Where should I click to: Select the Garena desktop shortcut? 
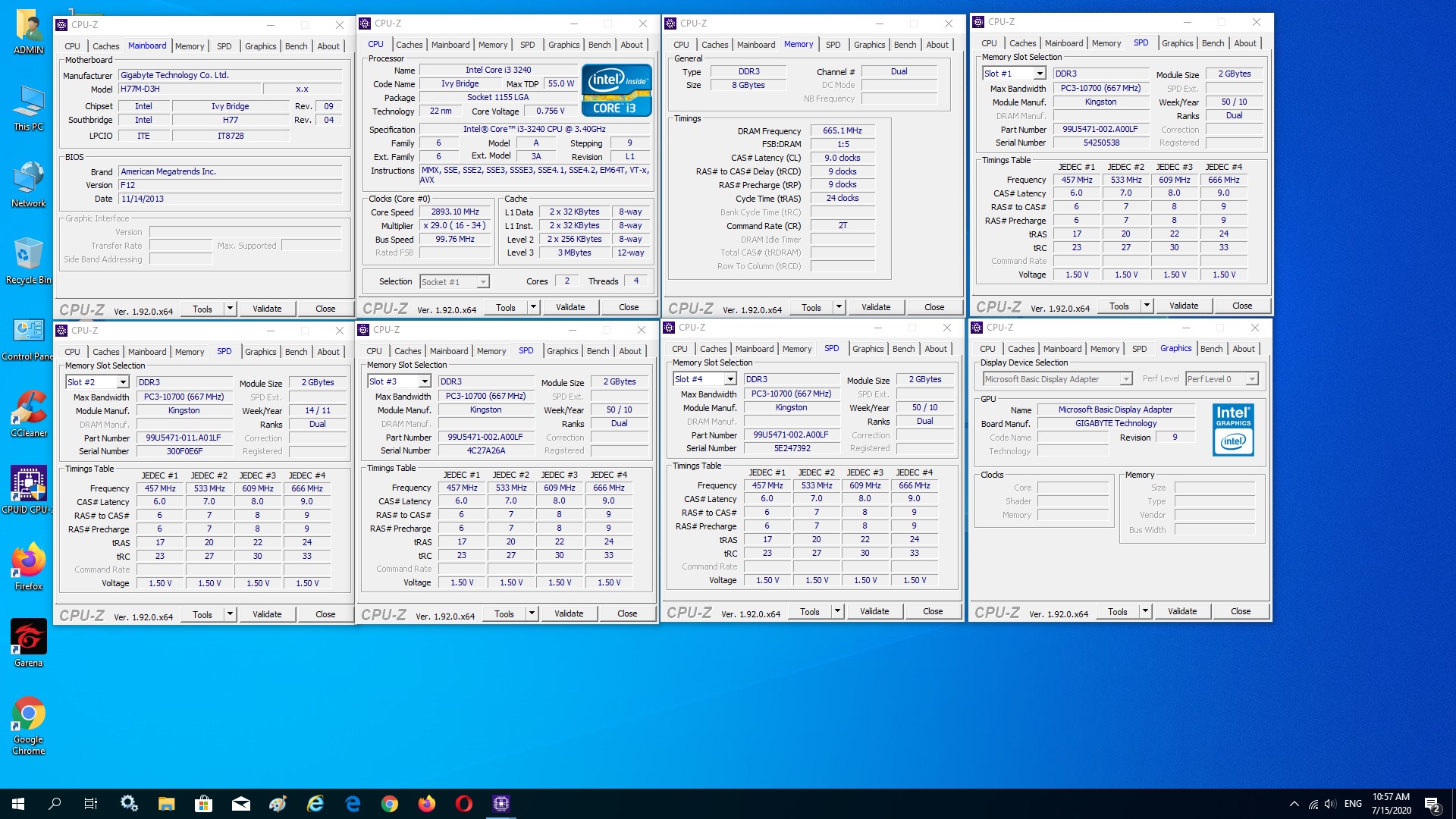(29, 644)
